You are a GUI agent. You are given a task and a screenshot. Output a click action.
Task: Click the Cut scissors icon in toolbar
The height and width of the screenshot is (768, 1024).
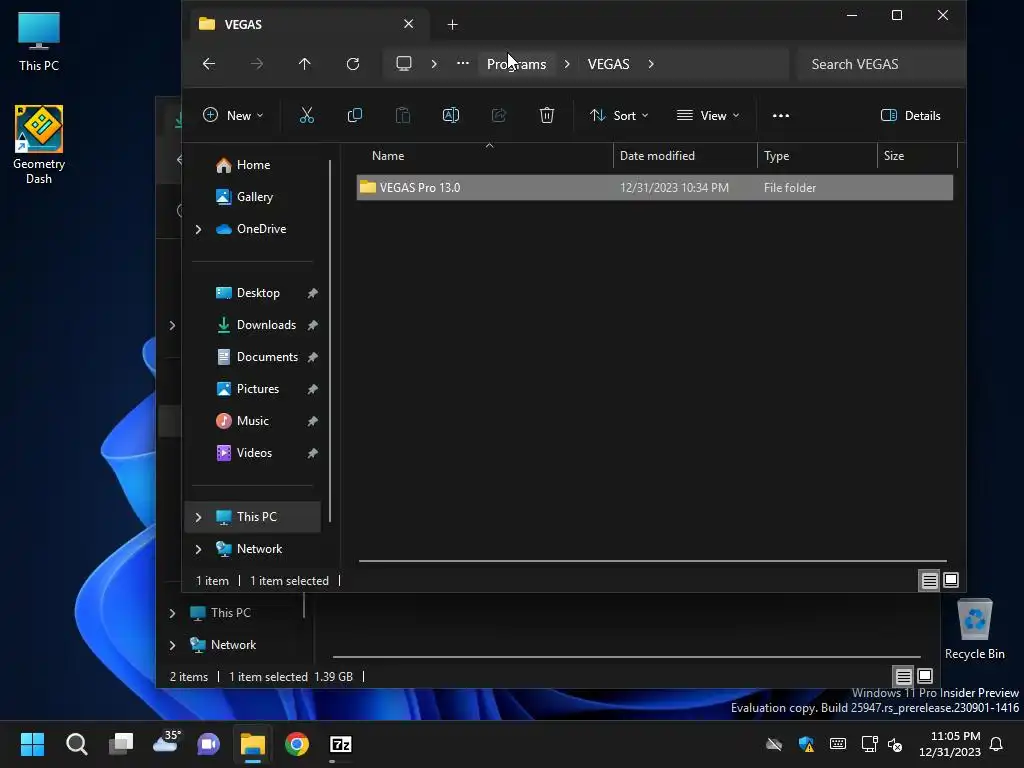[x=306, y=116]
